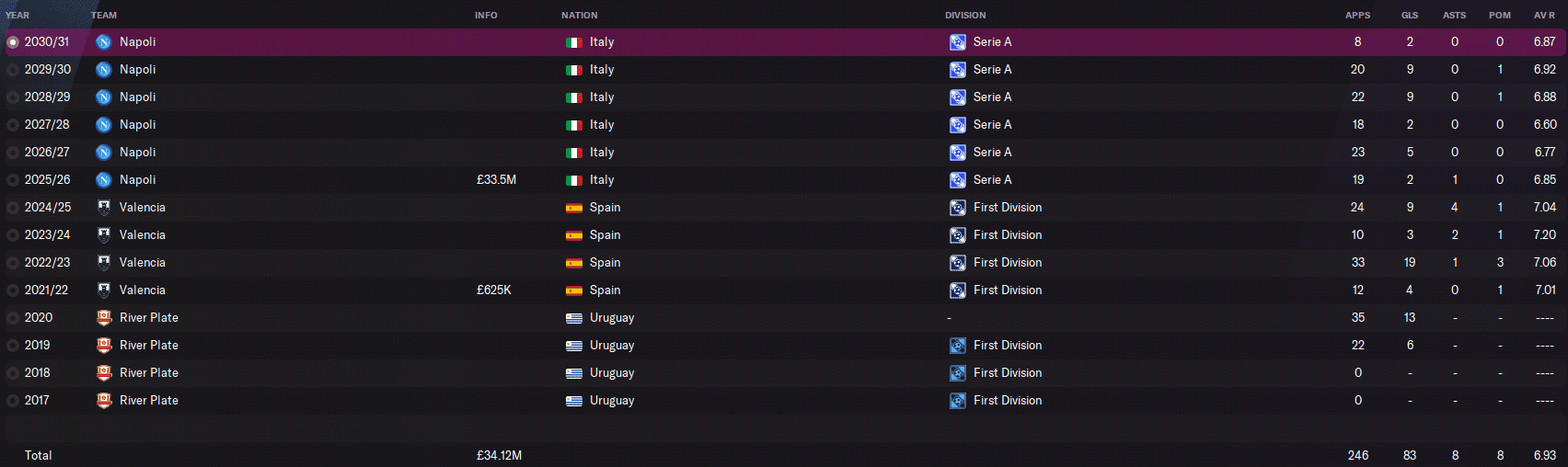Click the AV R column header
The image size is (1568, 467).
pos(1544,15)
